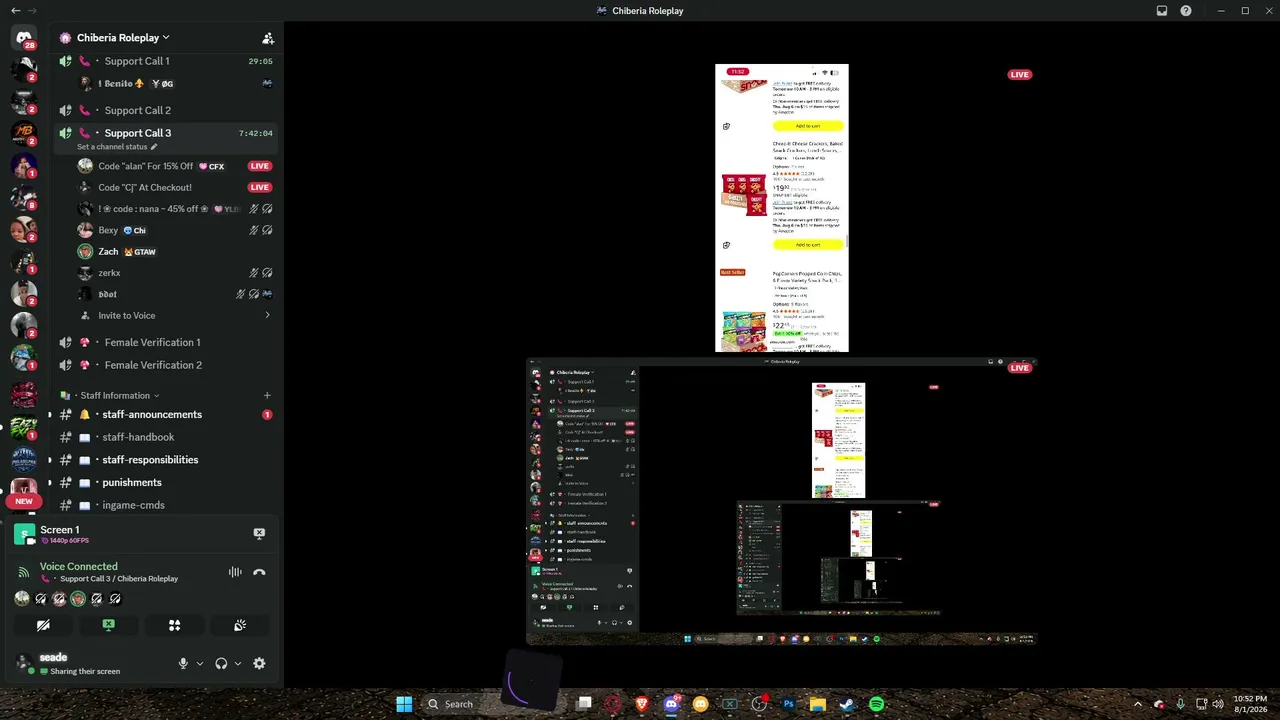This screenshot has width=1280, height=720.
Task: Open Discord direct messages home icon
Action: pyautogui.click(x=24, y=38)
